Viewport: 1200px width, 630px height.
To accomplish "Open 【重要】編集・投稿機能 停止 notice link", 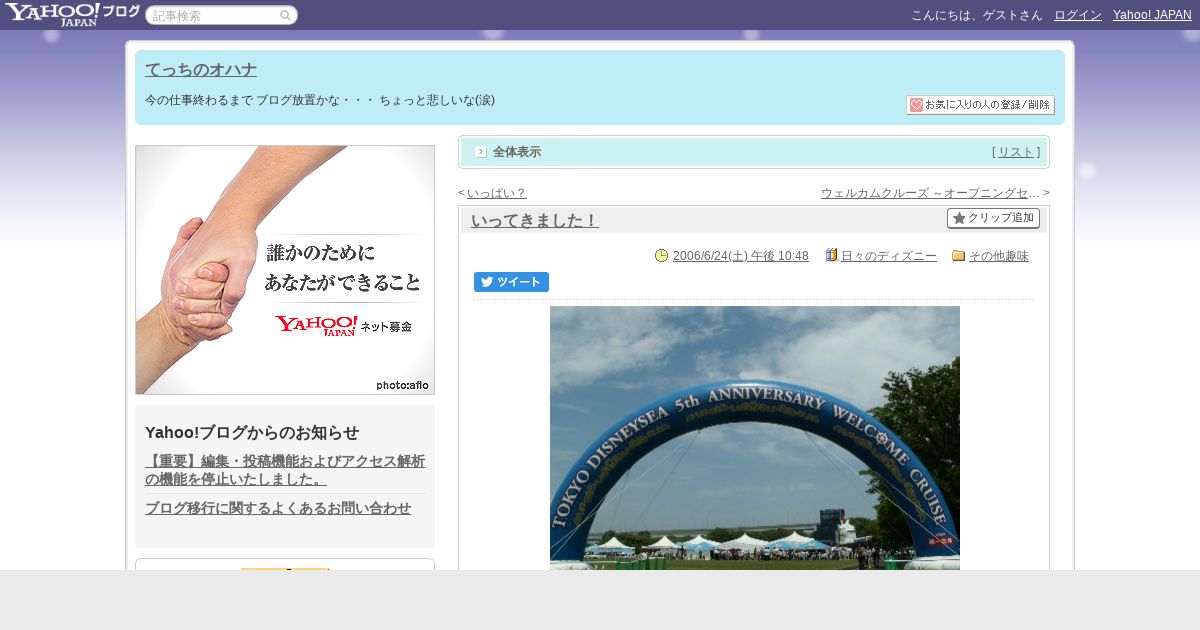I will [x=285, y=470].
